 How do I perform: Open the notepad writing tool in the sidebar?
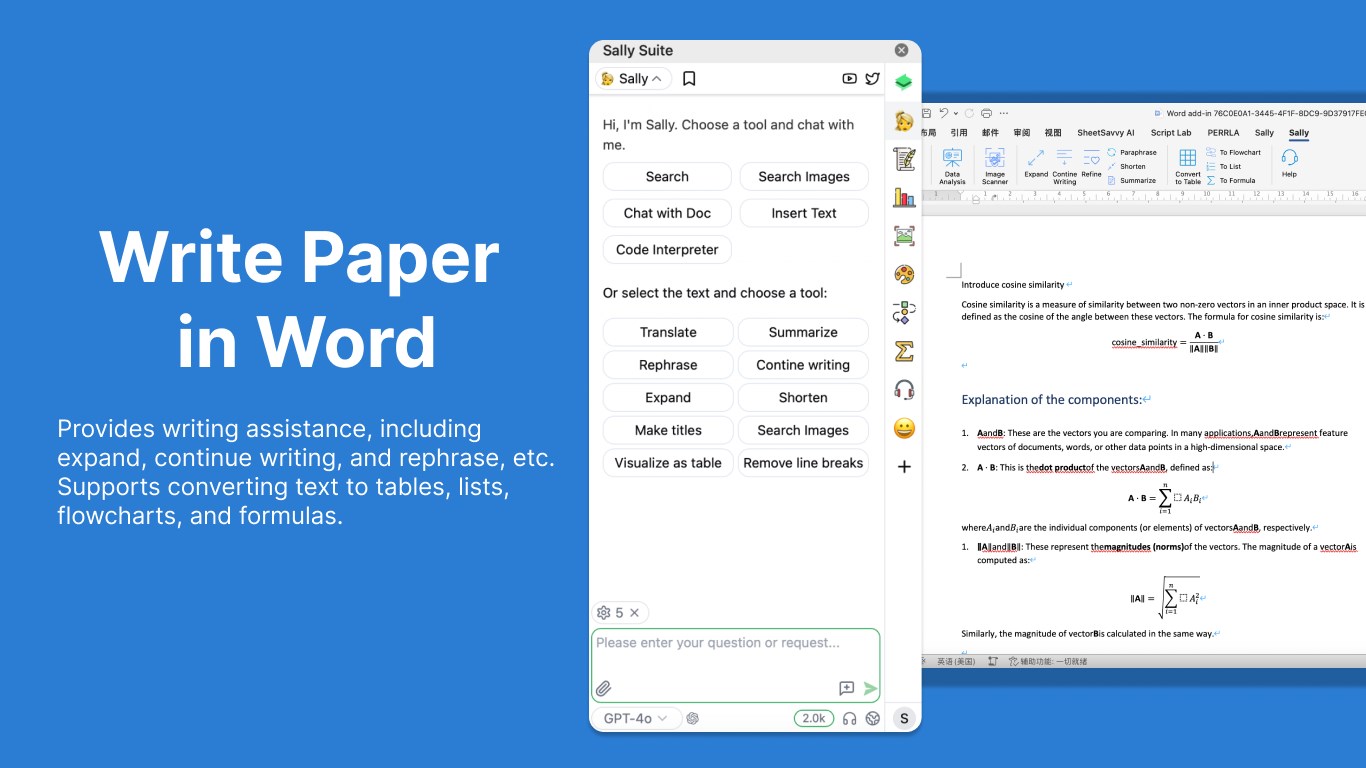904,159
